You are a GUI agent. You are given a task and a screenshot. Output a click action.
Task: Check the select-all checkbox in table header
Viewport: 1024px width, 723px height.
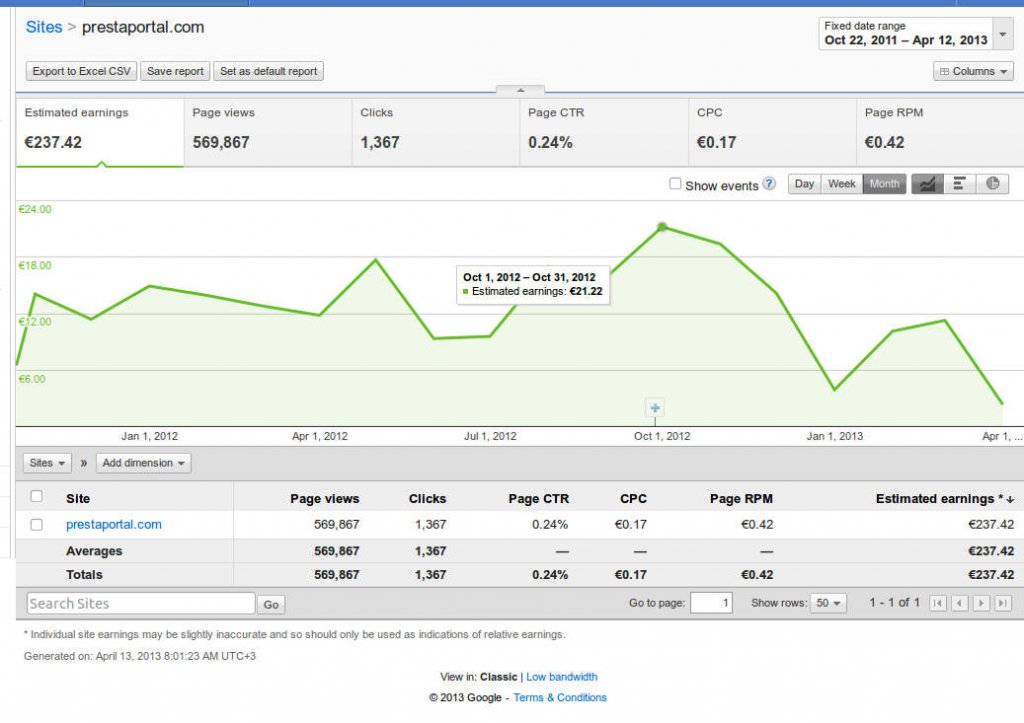[37, 497]
